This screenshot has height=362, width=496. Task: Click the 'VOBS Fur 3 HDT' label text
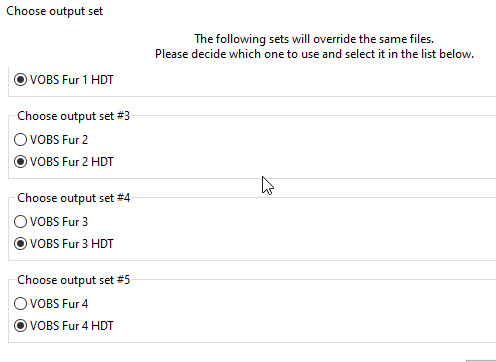point(72,244)
